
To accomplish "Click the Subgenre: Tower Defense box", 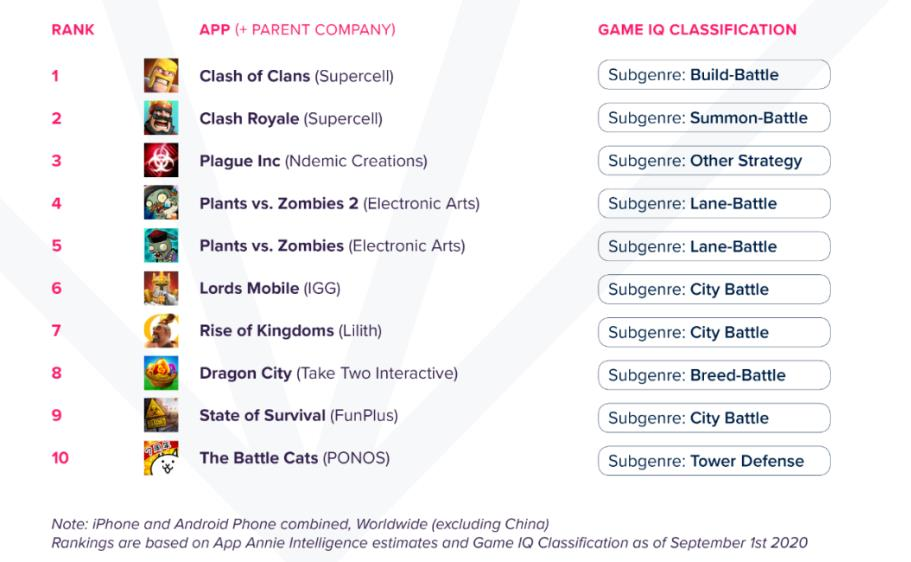I will pos(714,461).
